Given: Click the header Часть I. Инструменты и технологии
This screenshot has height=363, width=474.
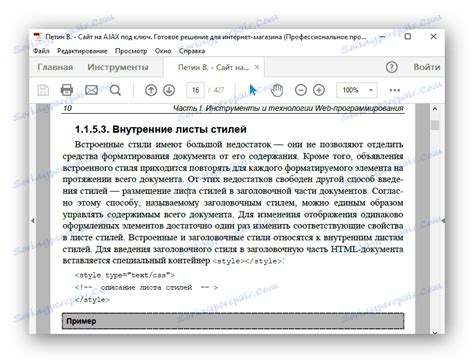Looking at the screenshot, I should point(288,108).
